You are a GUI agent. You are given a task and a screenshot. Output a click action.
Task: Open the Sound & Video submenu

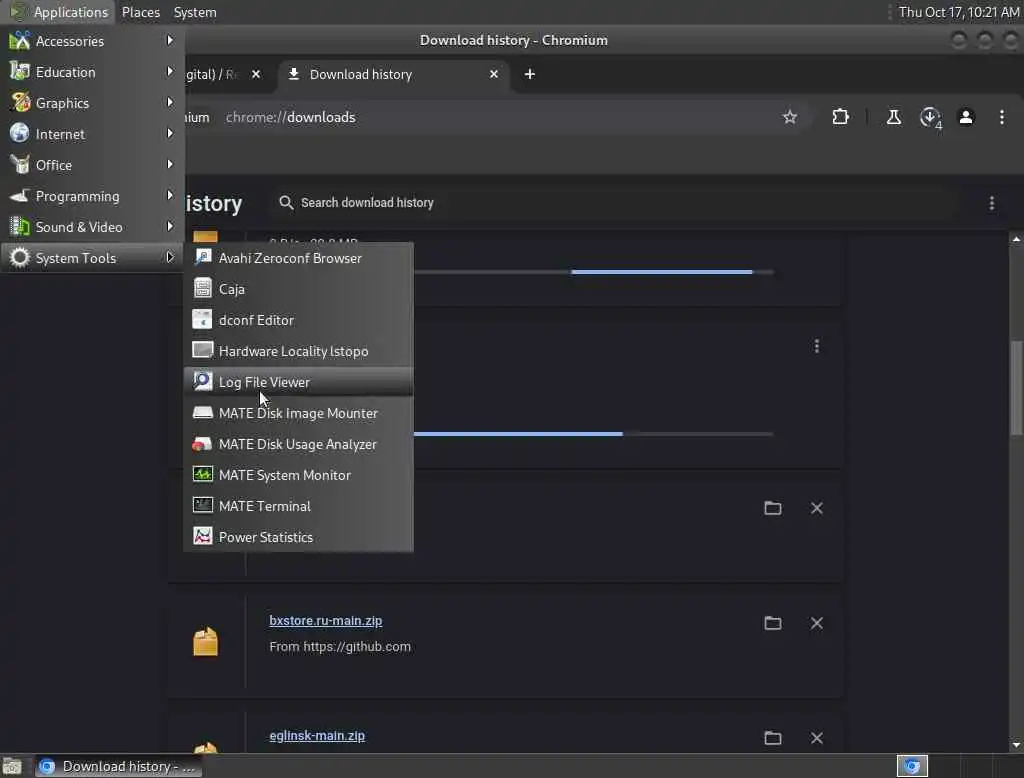(92, 227)
